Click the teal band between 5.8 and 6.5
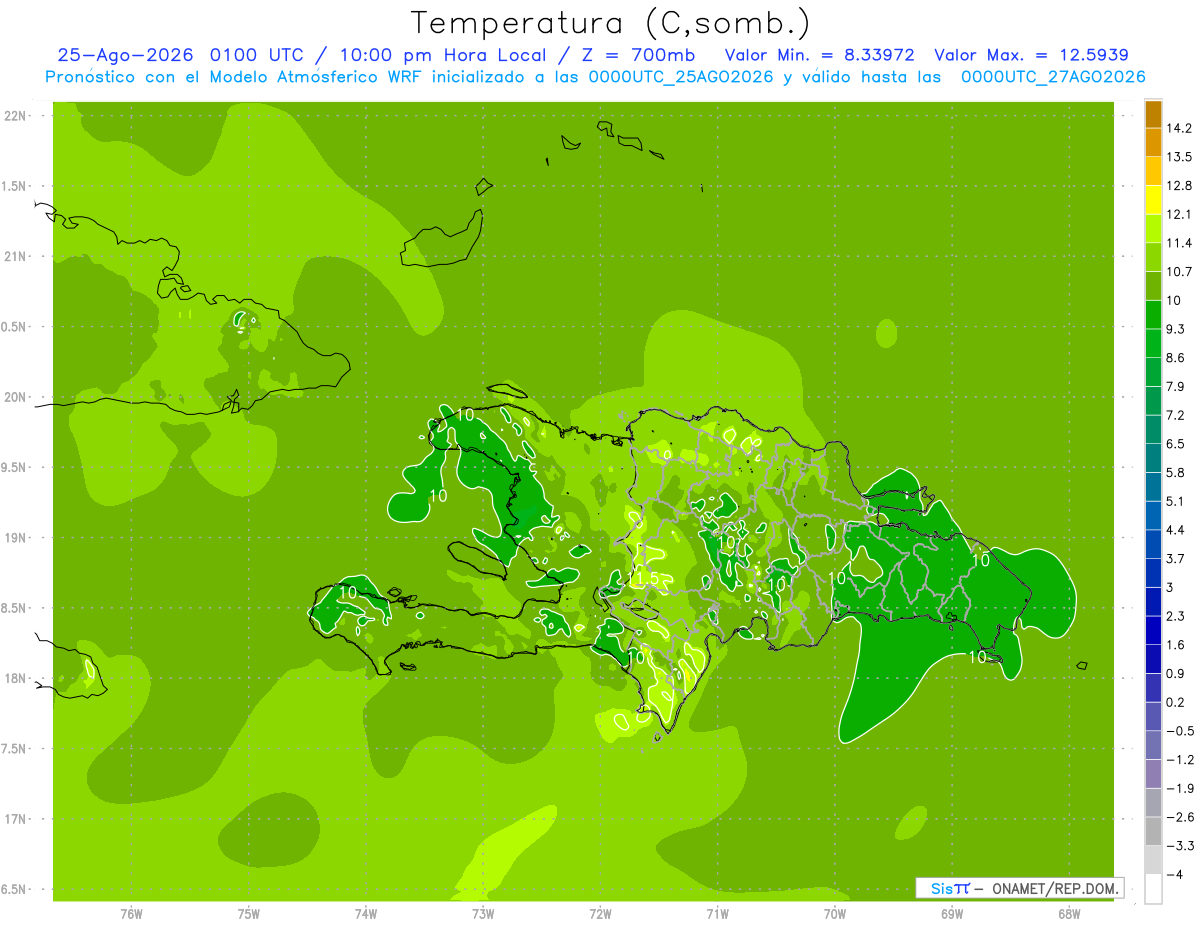Screen dimensions: 1200x927 point(1153,458)
